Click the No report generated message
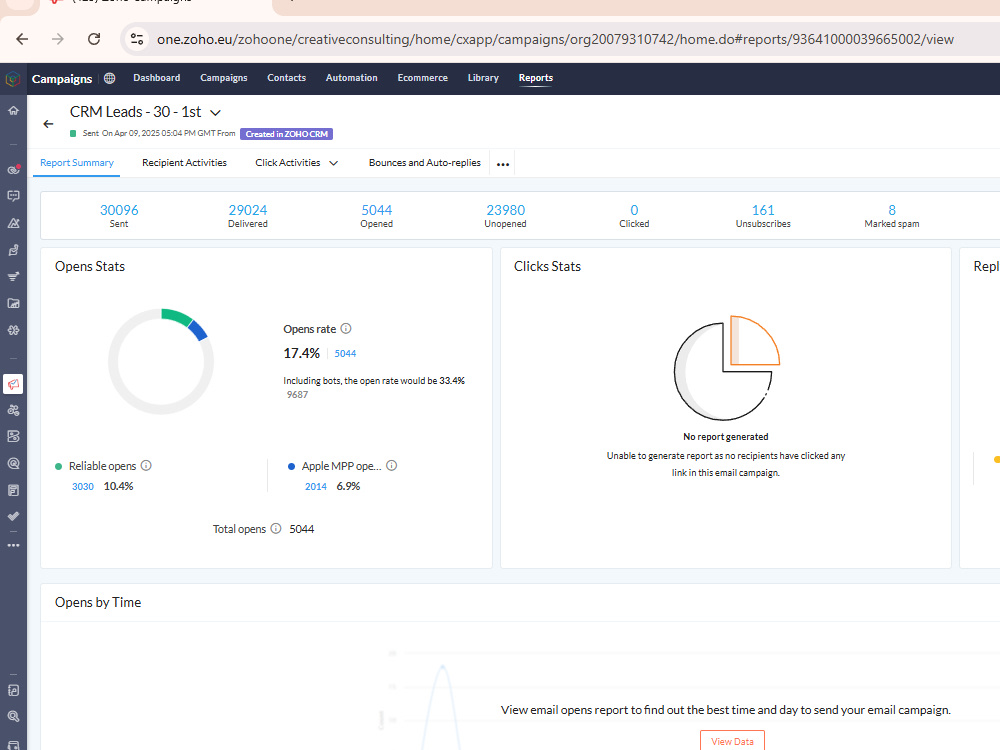Image resolution: width=1000 pixels, height=750 pixels. pos(726,437)
